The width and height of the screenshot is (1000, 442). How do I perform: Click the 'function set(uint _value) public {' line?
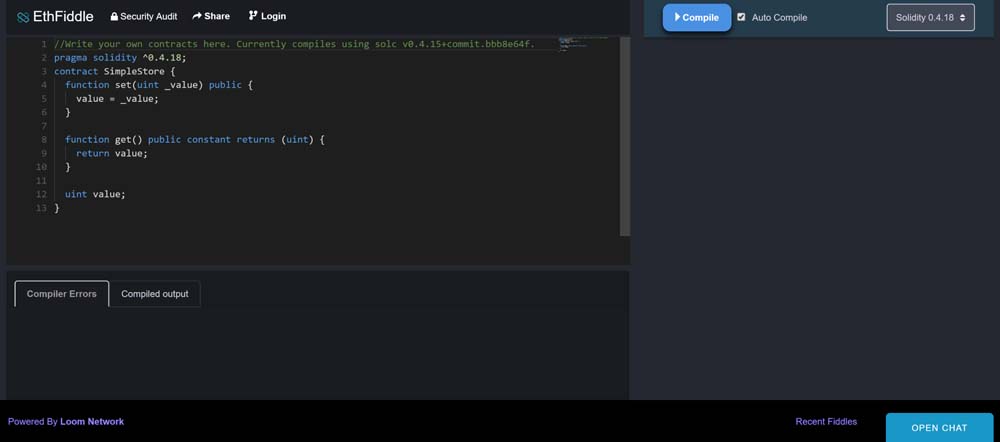click(x=159, y=85)
